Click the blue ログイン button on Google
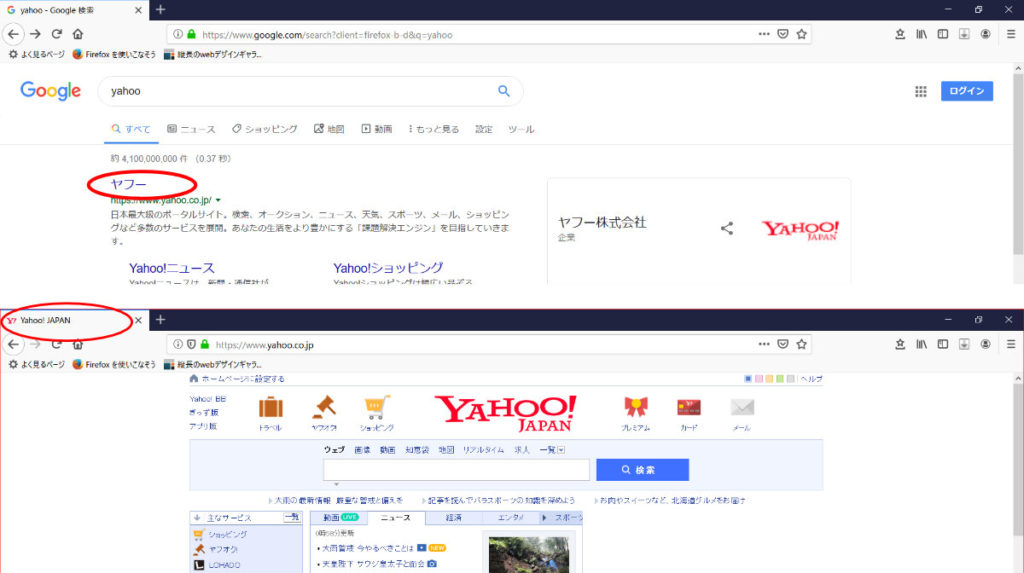 click(x=966, y=91)
